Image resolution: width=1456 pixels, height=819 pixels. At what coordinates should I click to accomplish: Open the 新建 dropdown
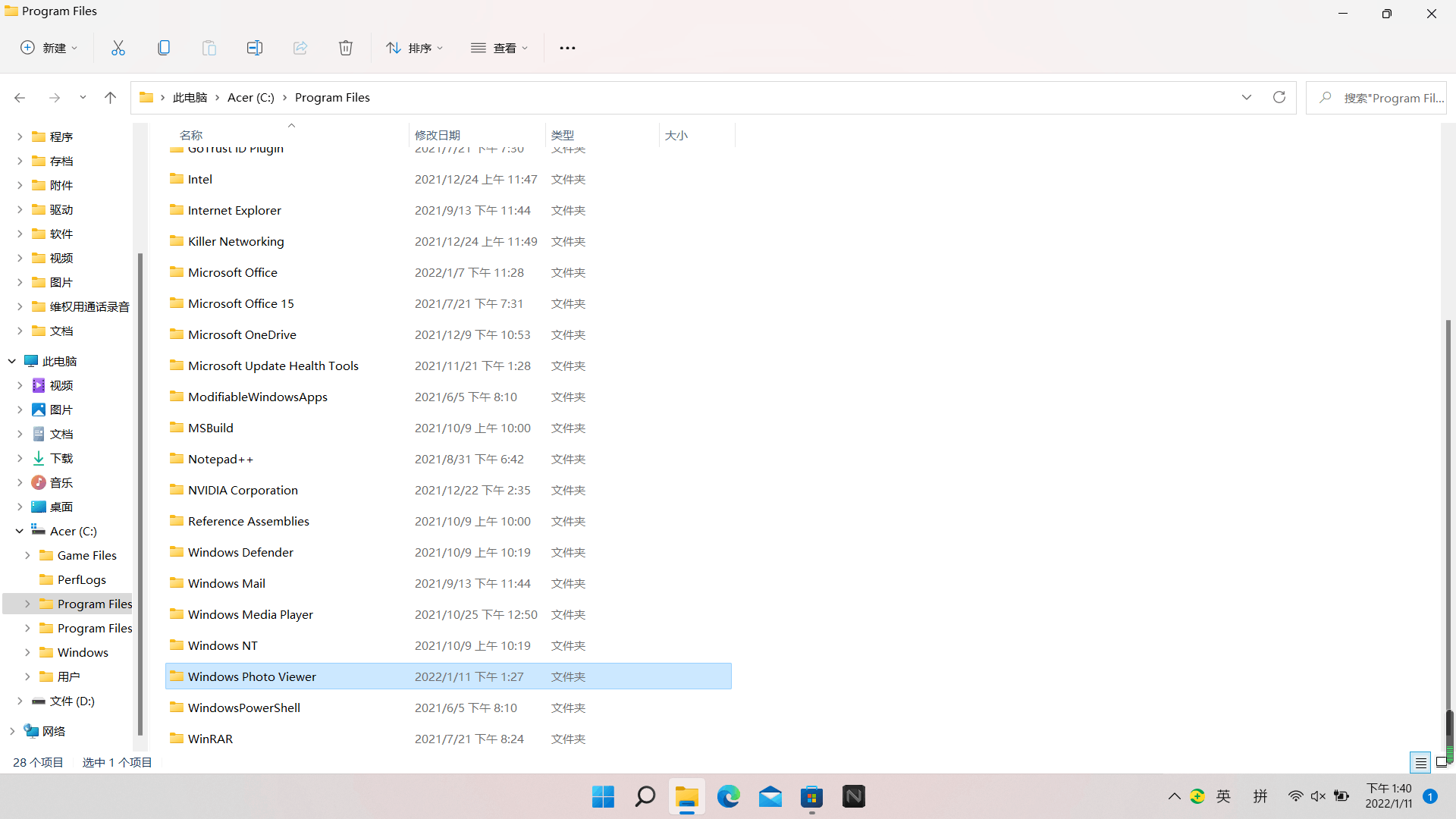coord(49,48)
